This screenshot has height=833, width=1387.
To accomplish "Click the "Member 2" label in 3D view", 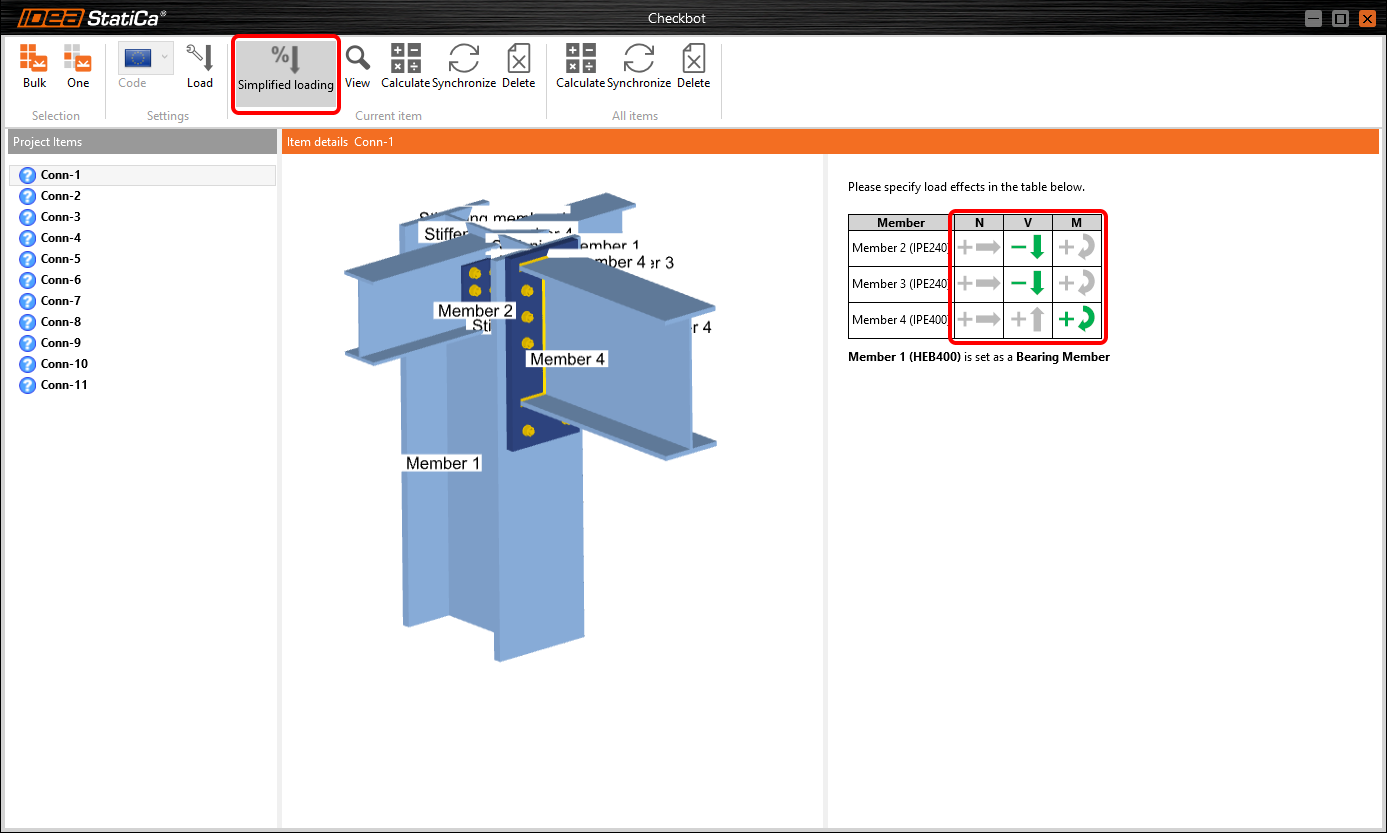I will coord(475,311).
